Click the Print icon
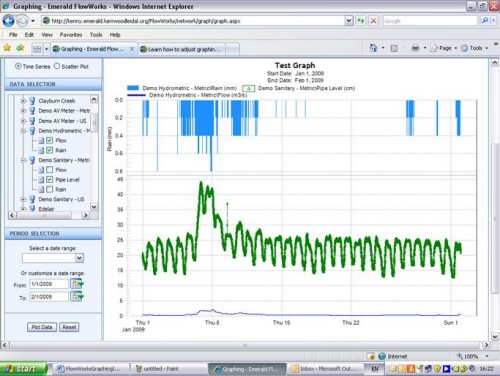The image size is (500, 376). coord(415,48)
